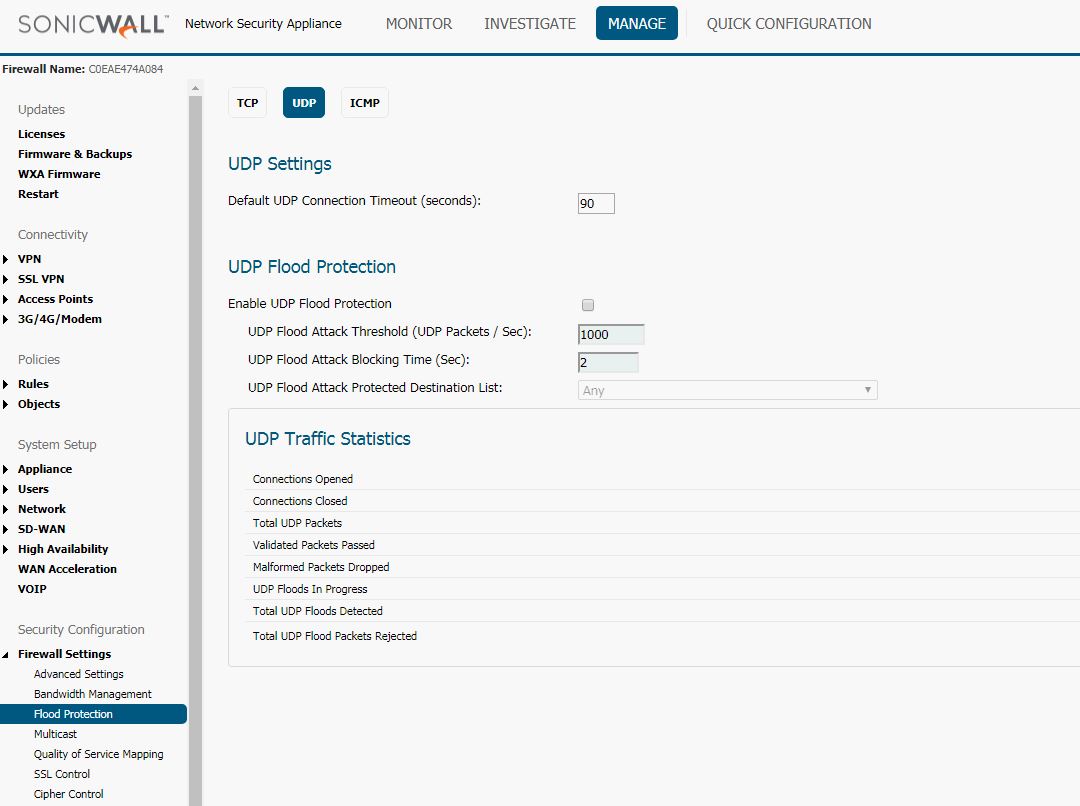Open Quality of Service Mapping

click(x=98, y=754)
